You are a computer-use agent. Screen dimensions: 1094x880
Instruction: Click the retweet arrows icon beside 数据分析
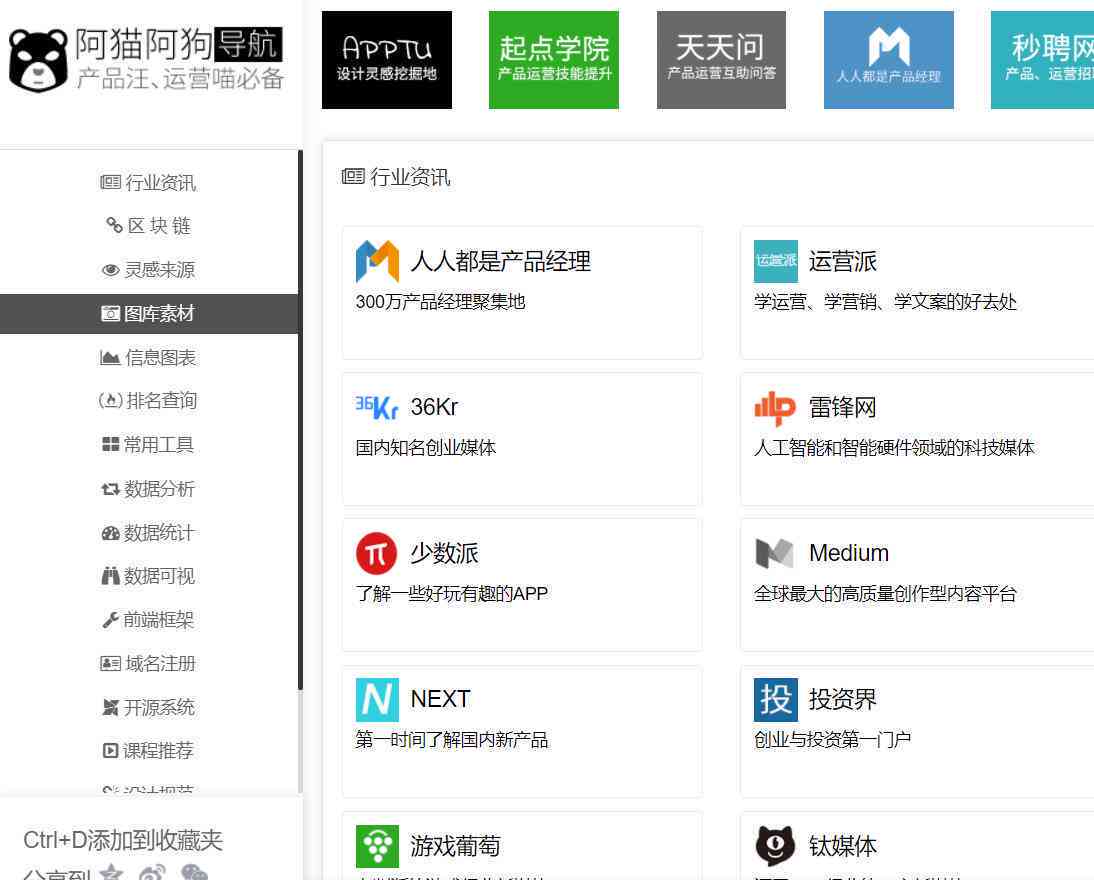point(110,490)
